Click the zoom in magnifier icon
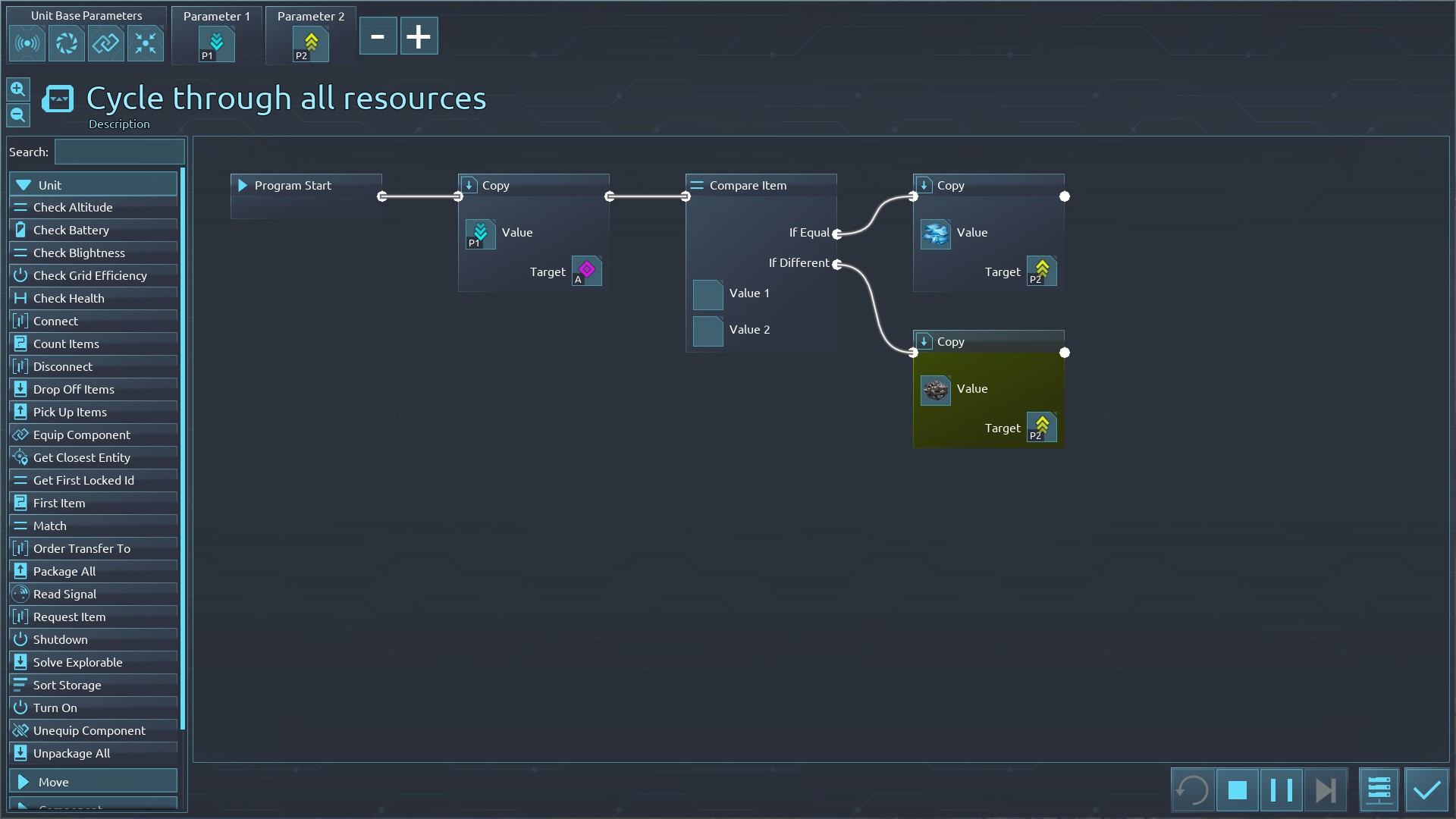 18,89
